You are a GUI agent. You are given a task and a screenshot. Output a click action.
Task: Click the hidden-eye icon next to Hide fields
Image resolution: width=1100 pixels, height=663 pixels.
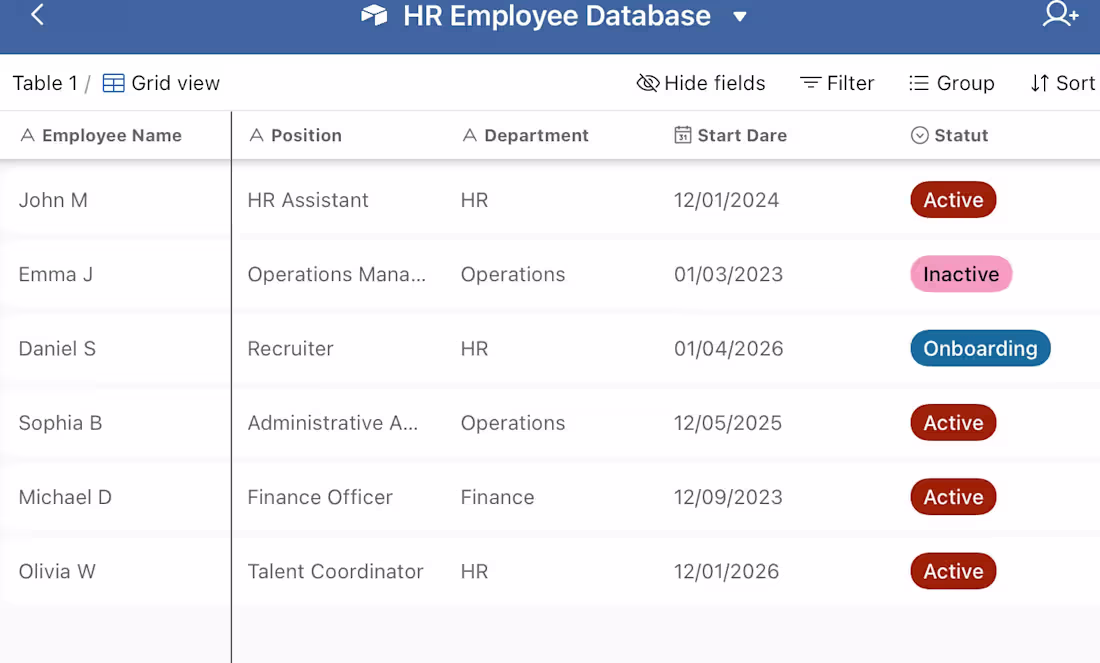tap(648, 83)
